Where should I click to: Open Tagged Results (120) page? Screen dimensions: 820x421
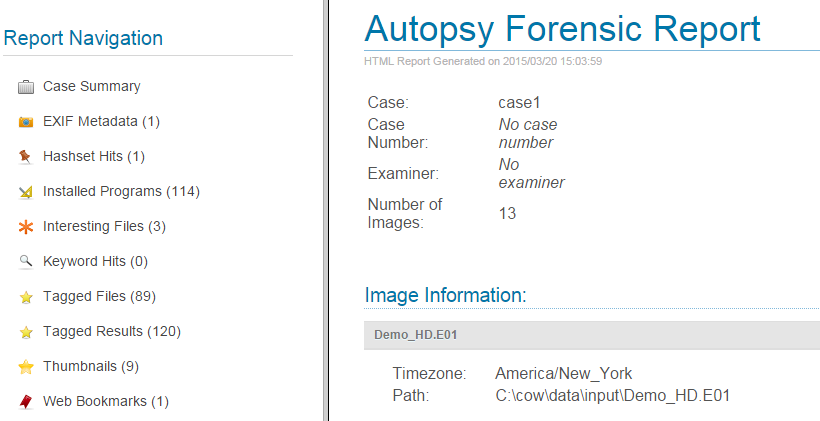(x=111, y=332)
